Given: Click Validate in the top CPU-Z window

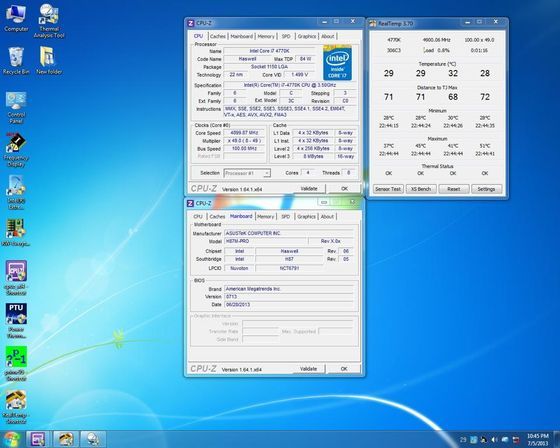Looking at the screenshot, I should pyautogui.click(x=309, y=189).
